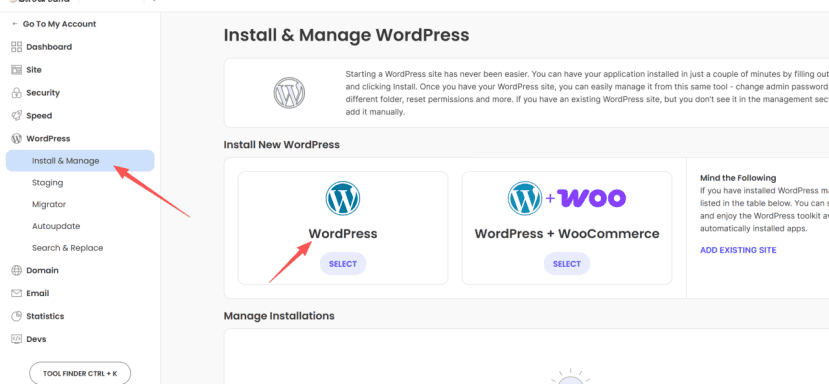
Task: Click the TOOL FINDER CTRL + K button
Action: click(x=80, y=373)
